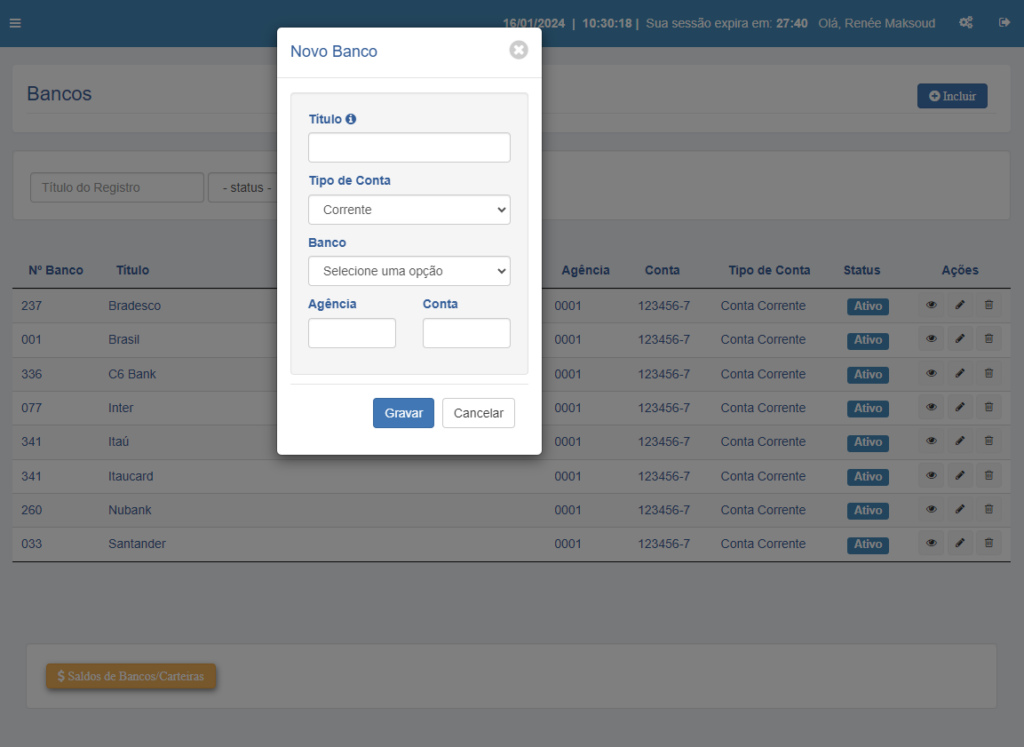Delete the Nubank entry
This screenshot has height=747, width=1024.
(989, 510)
